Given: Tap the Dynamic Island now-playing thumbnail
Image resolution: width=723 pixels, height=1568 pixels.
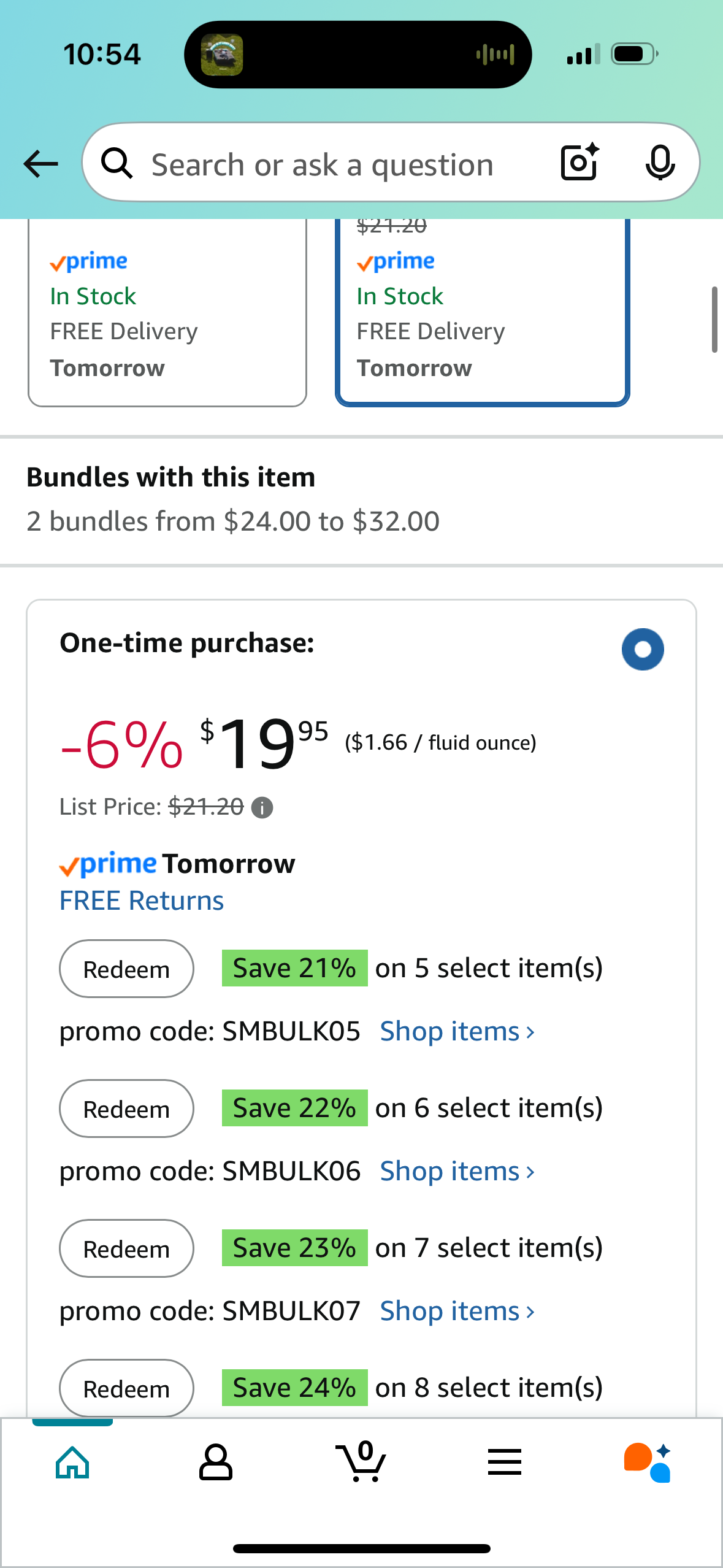Looking at the screenshot, I should [x=222, y=55].
